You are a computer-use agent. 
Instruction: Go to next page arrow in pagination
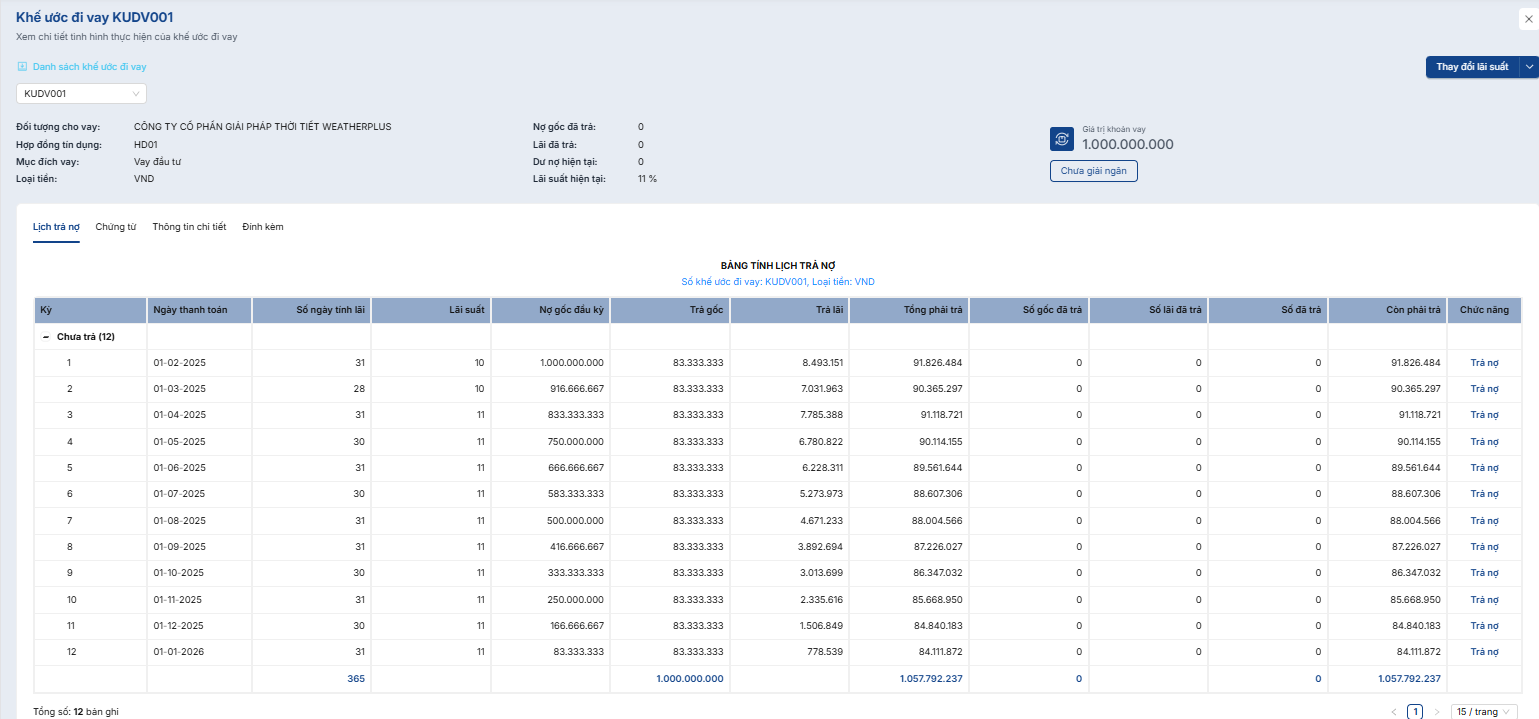coord(1437,712)
